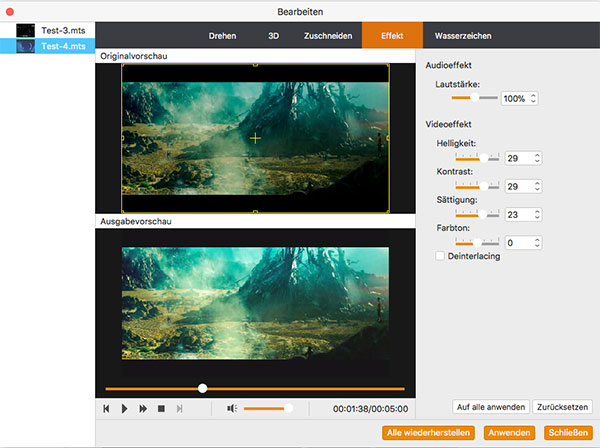Close the Bearbeiten window with red button
The width and height of the screenshot is (600, 448).
[x=10, y=12]
